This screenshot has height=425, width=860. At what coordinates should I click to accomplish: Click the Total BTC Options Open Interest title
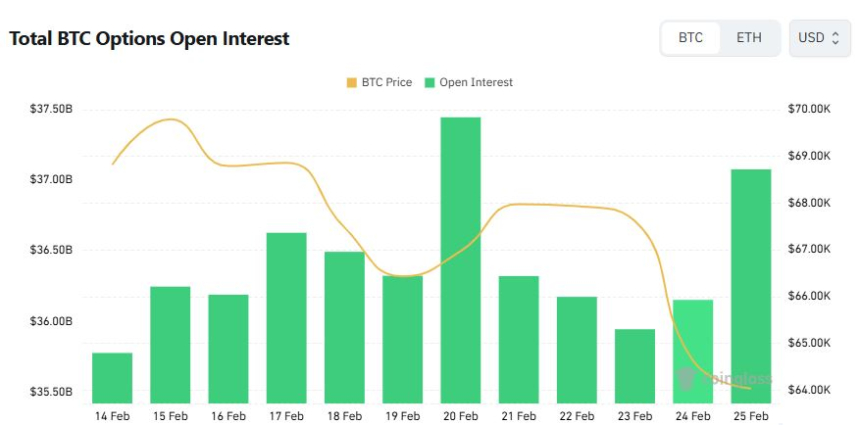[x=149, y=39]
